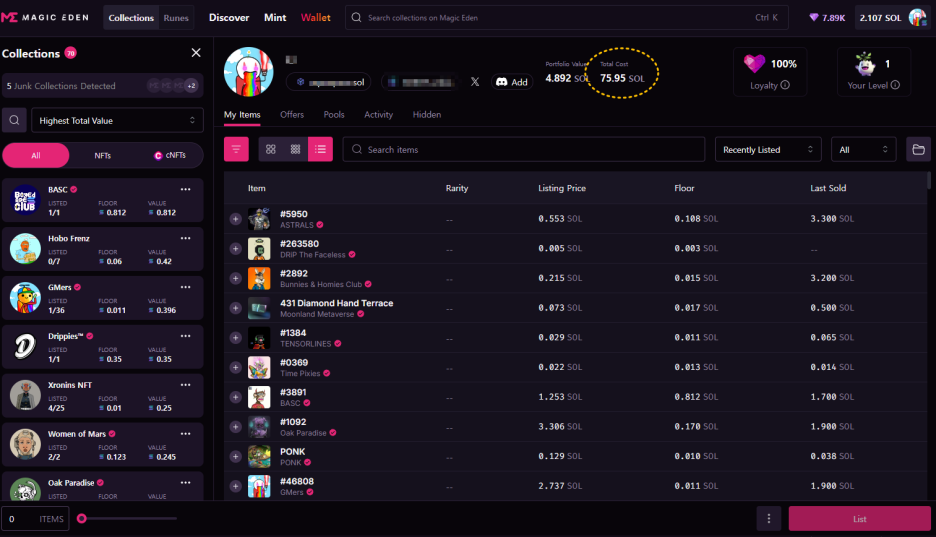The width and height of the screenshot is (936, 537).
Task: Click the .sol domain name pill
Action: (329, 82)
